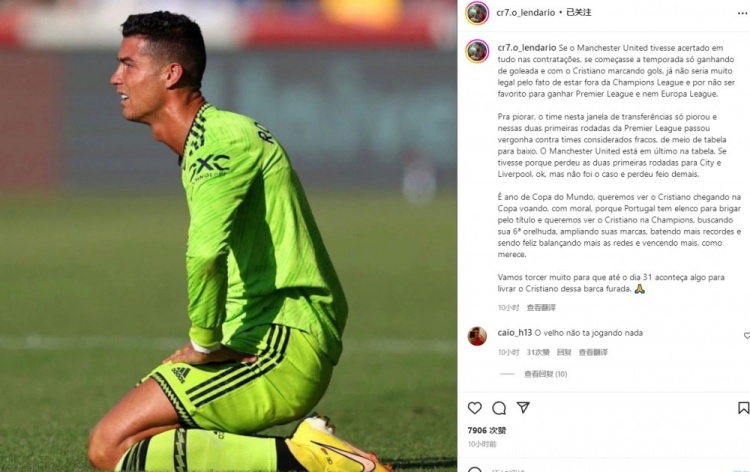This screenshot has height=472, width=750.
Task: Like caio_h13's comment with small heart
Action: [x=746, y=336]
